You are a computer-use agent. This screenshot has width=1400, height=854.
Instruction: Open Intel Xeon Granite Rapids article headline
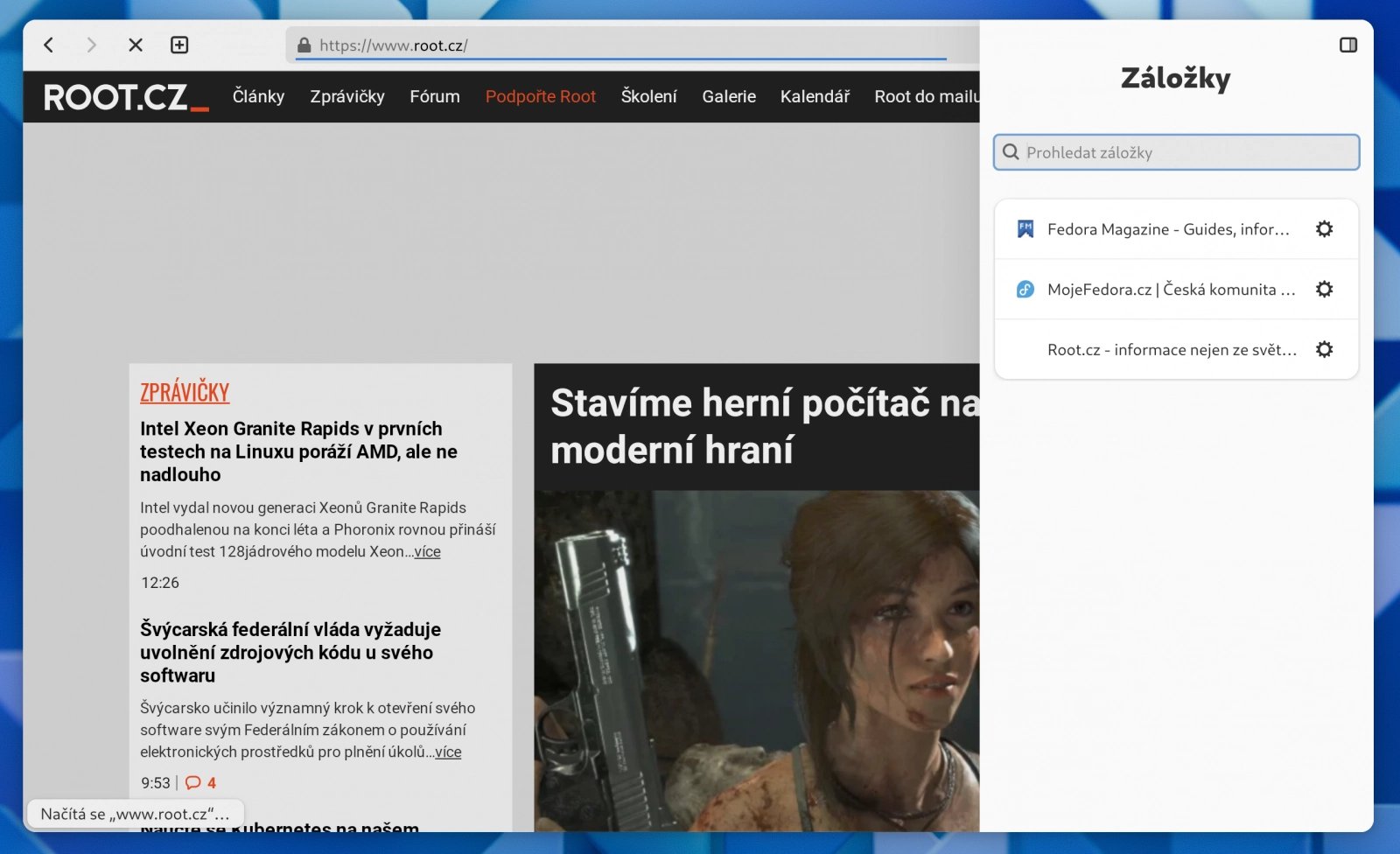tap(298, 451)
